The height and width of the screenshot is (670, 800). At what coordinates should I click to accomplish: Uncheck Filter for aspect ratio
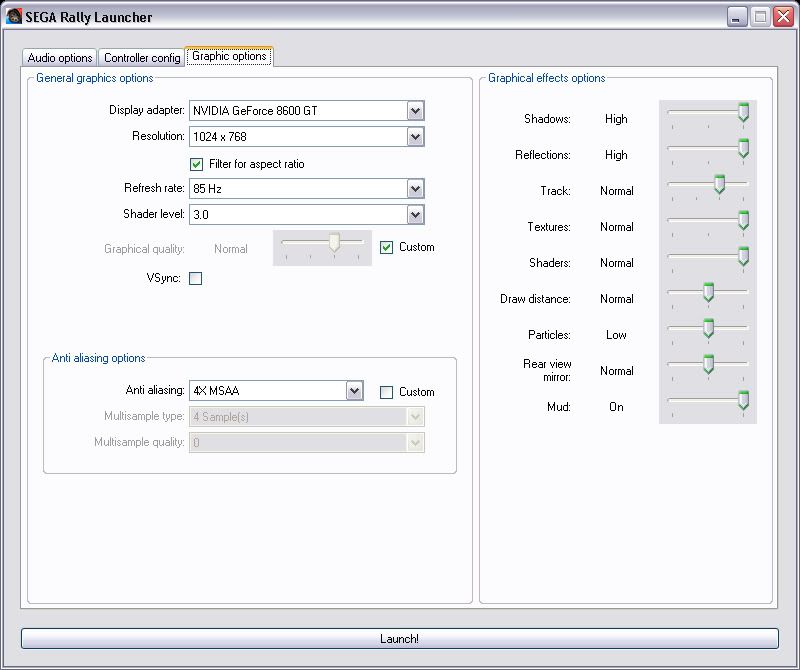(x=196, y=164)
